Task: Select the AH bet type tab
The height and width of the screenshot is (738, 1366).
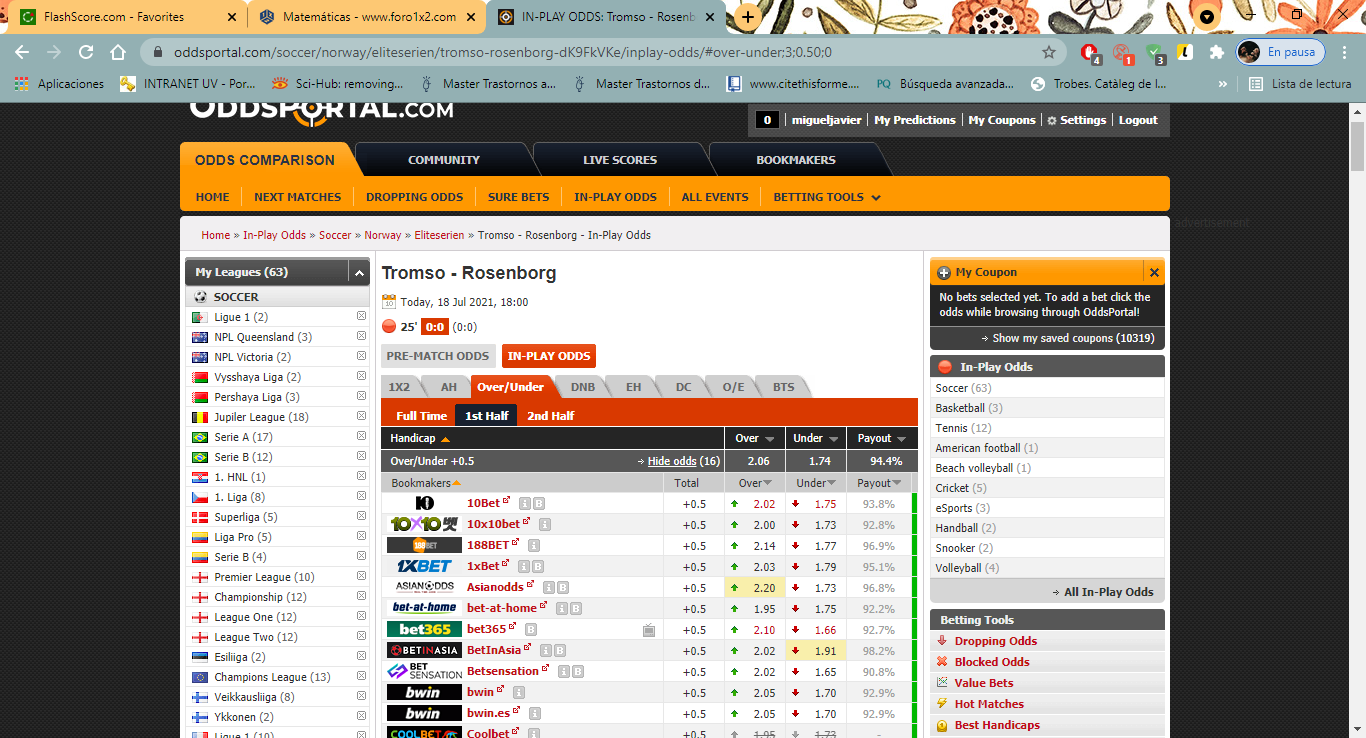Action: coord(449,387)
